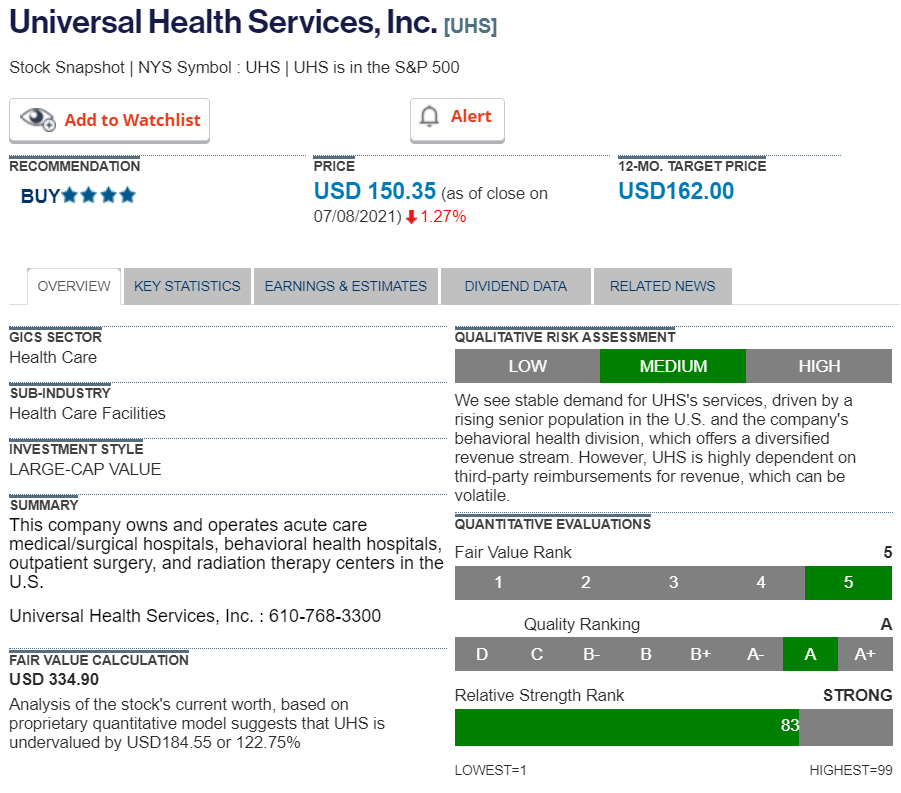Go to the Related News tab
The image size is (901, 793).
point(662,286)
